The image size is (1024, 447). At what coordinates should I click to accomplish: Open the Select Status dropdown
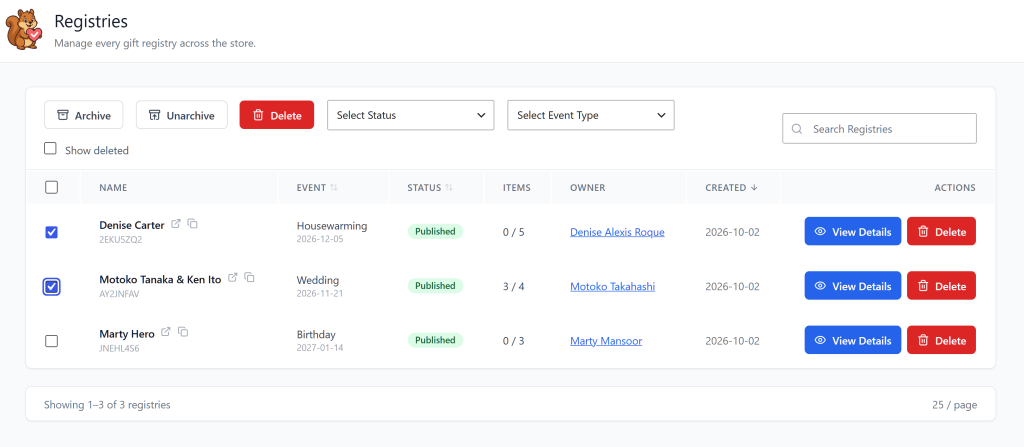click(410, 115)
